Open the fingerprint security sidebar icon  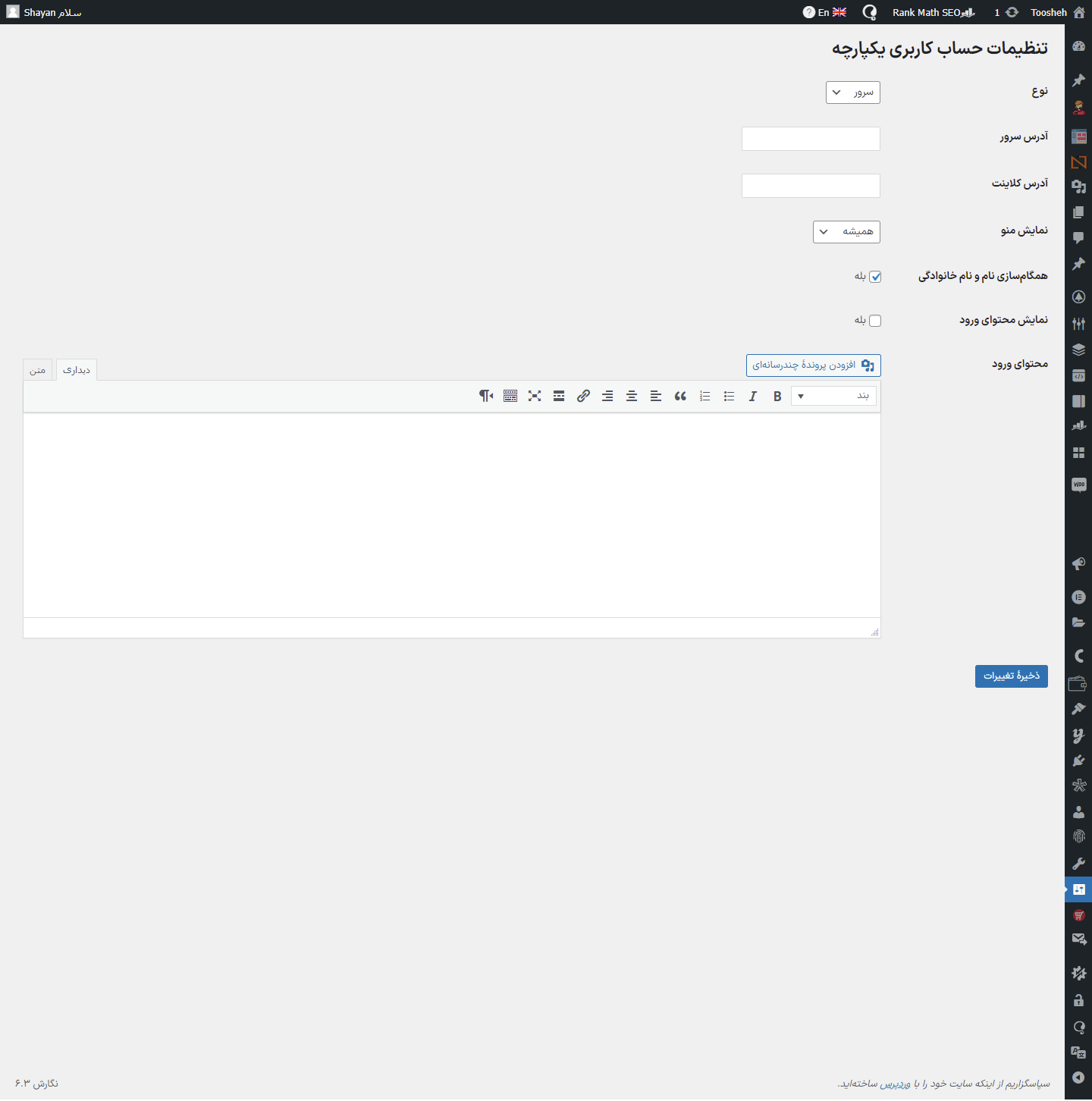(x=1078, y=836)
